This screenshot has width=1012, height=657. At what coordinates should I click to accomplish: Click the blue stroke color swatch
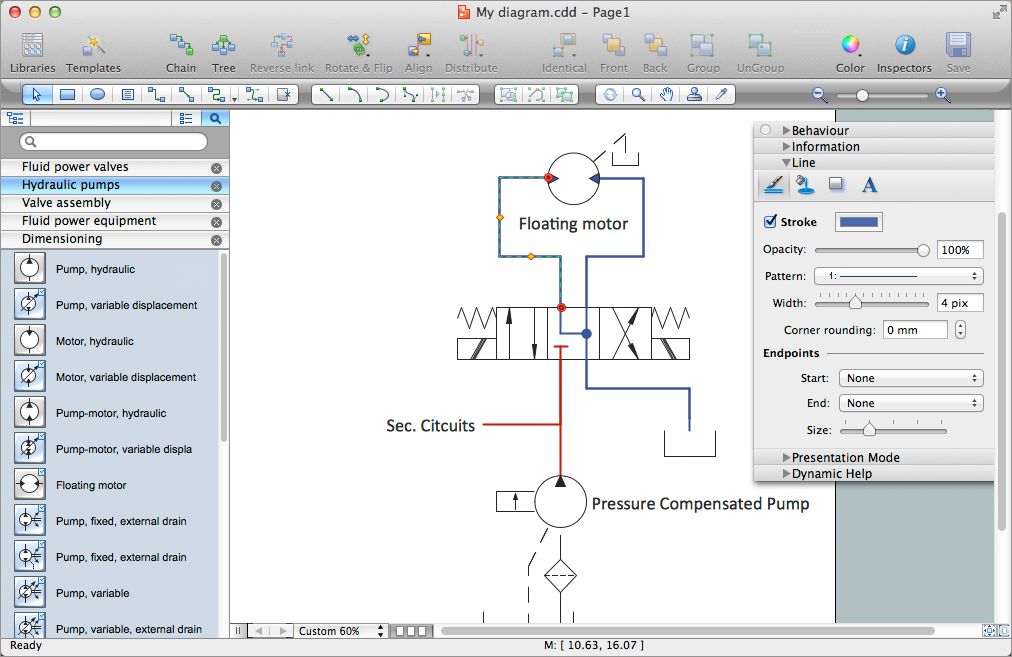[x=858, y=222]
